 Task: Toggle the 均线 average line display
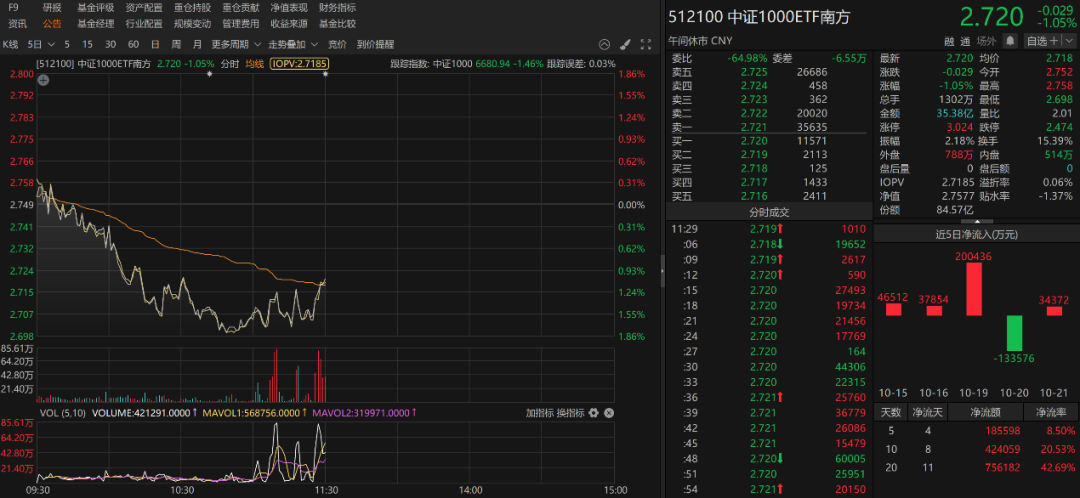(x=255, y=64)
